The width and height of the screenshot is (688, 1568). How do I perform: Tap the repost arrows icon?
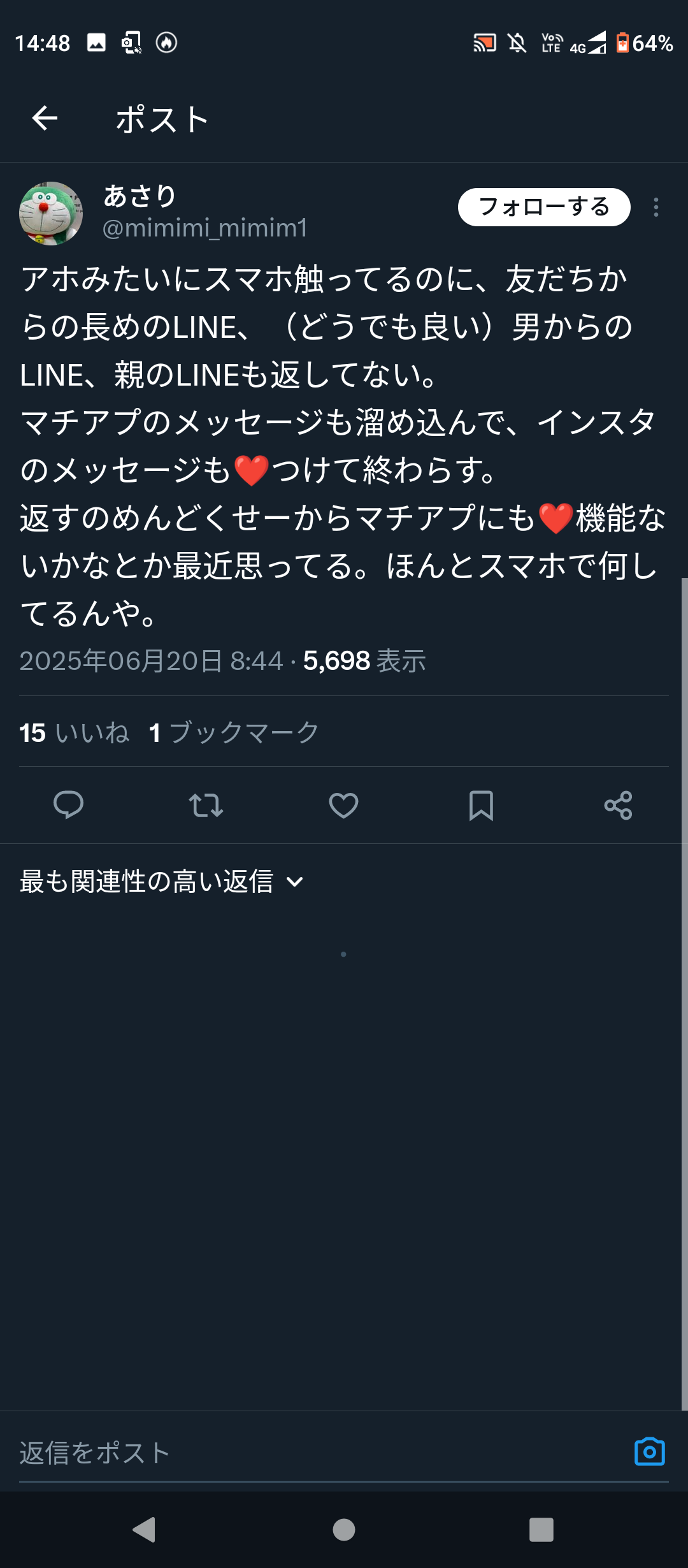[x=206, y=805]
